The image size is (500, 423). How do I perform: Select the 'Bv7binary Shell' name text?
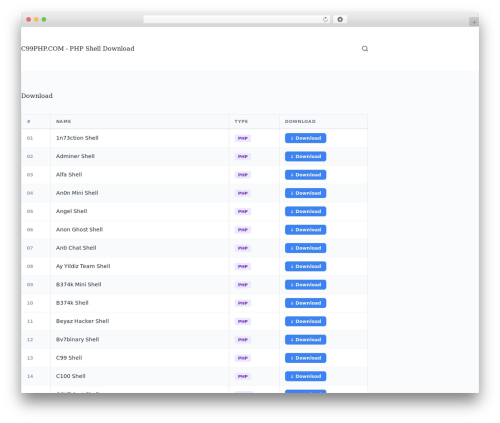point(77,340)
